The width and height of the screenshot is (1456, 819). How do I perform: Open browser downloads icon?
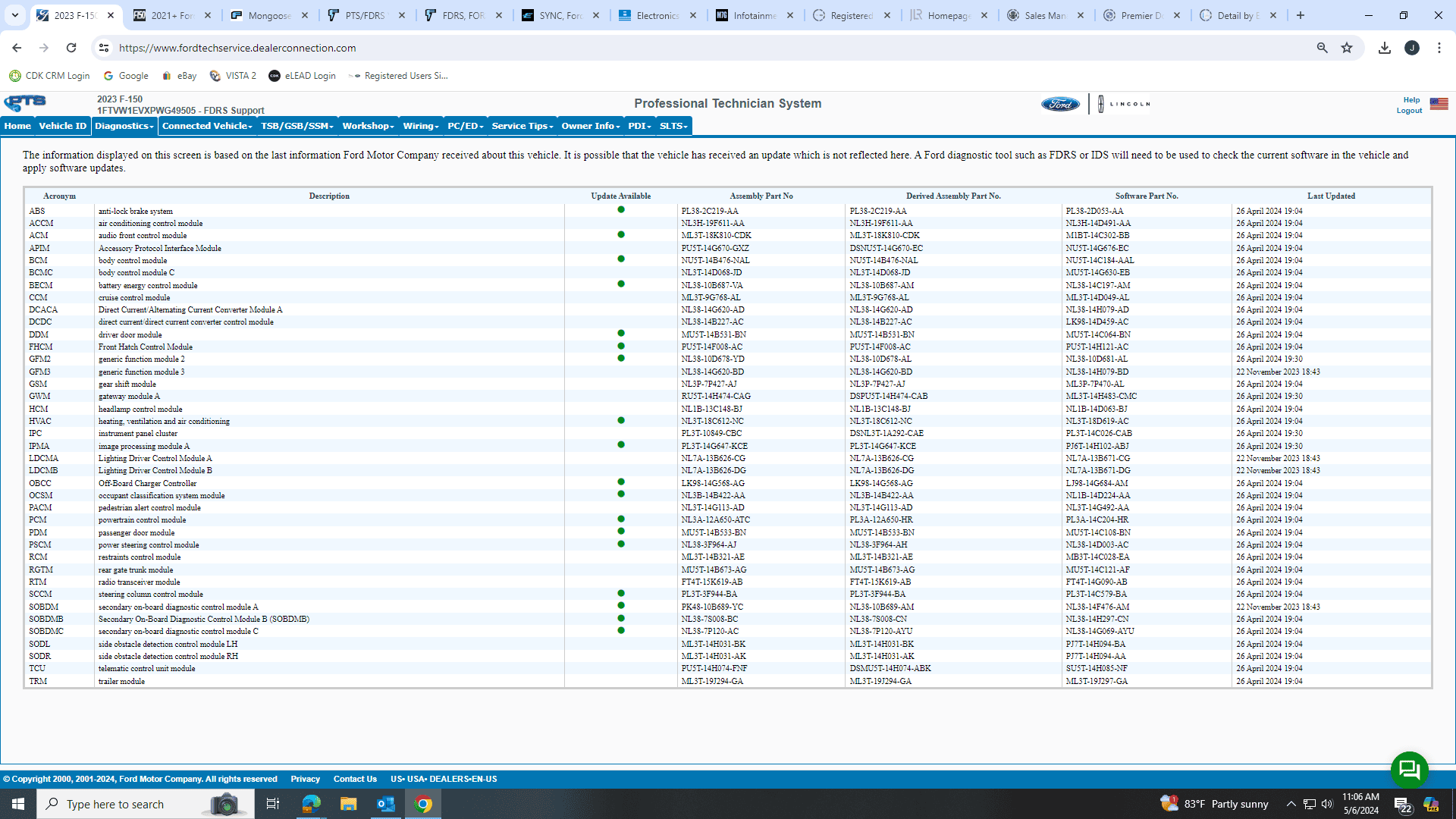click(1385, 48)
